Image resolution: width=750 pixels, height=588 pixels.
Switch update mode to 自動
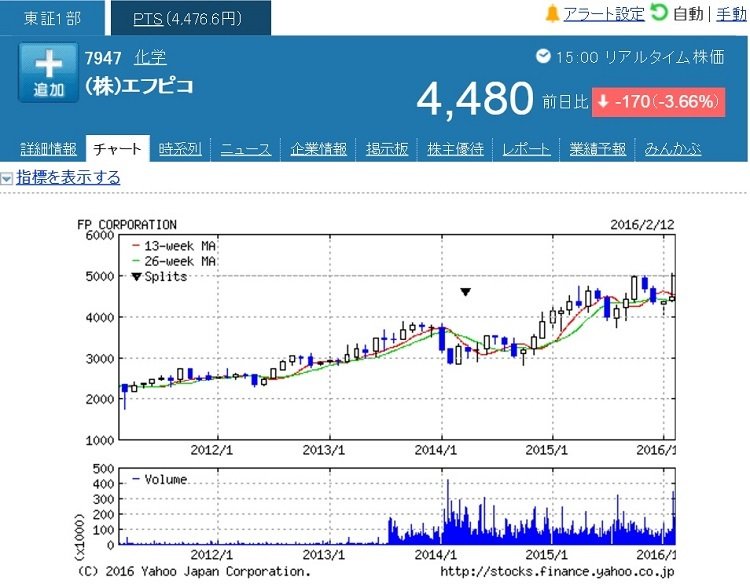(688, 14)
